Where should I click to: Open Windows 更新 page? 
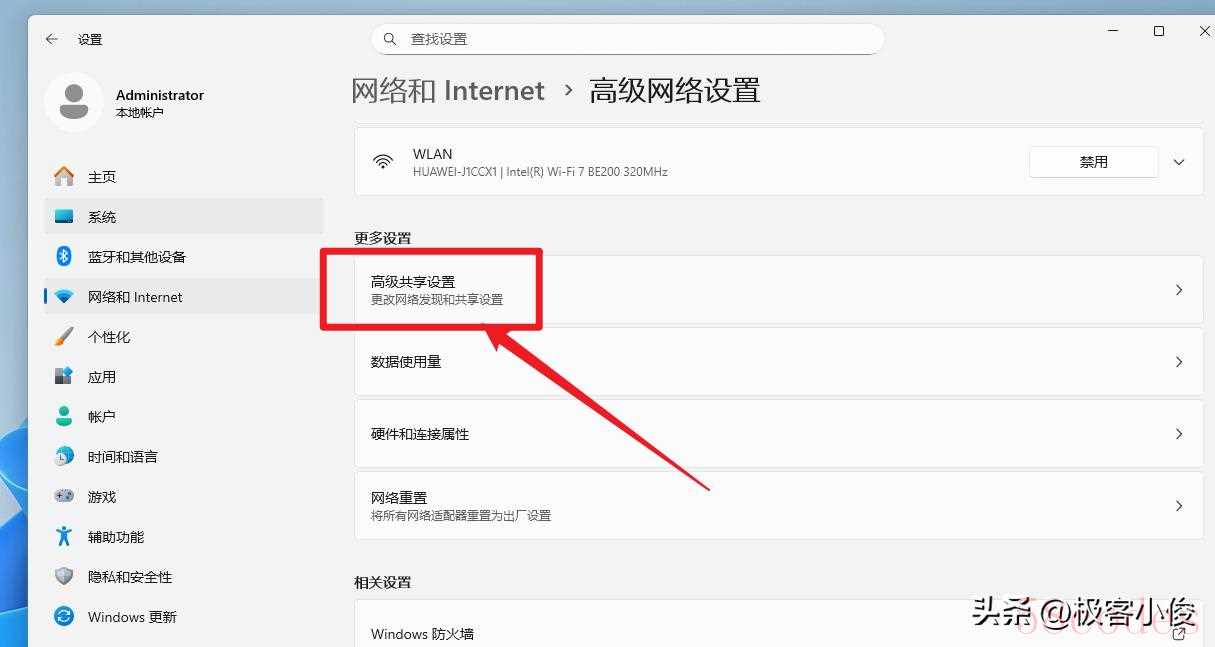coord(184,617)
